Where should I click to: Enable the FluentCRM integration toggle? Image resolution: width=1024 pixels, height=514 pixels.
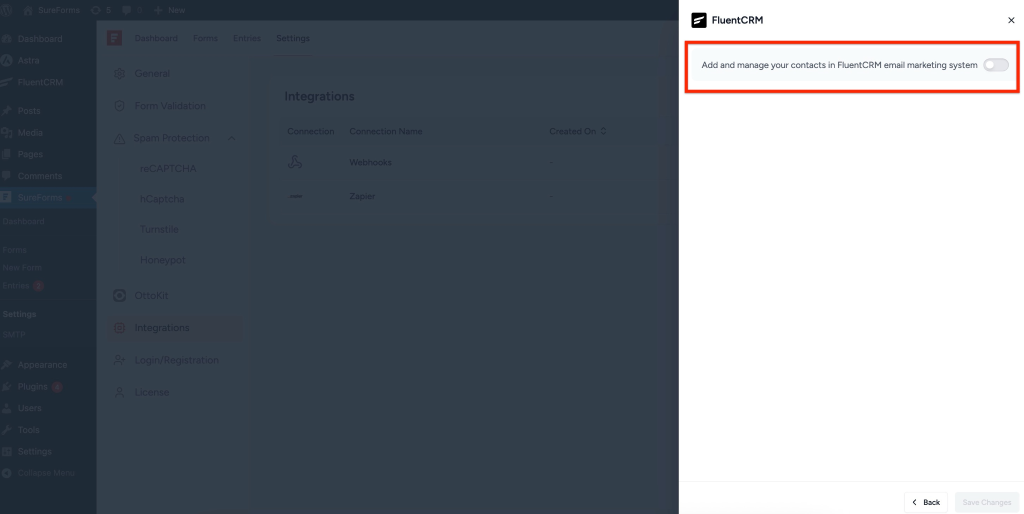point(996,65)
